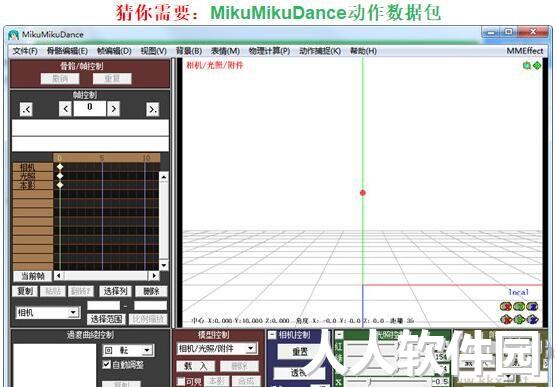The image size is (556, 387).
Task: Click the 选择列 button
Action: click(115, 291)
